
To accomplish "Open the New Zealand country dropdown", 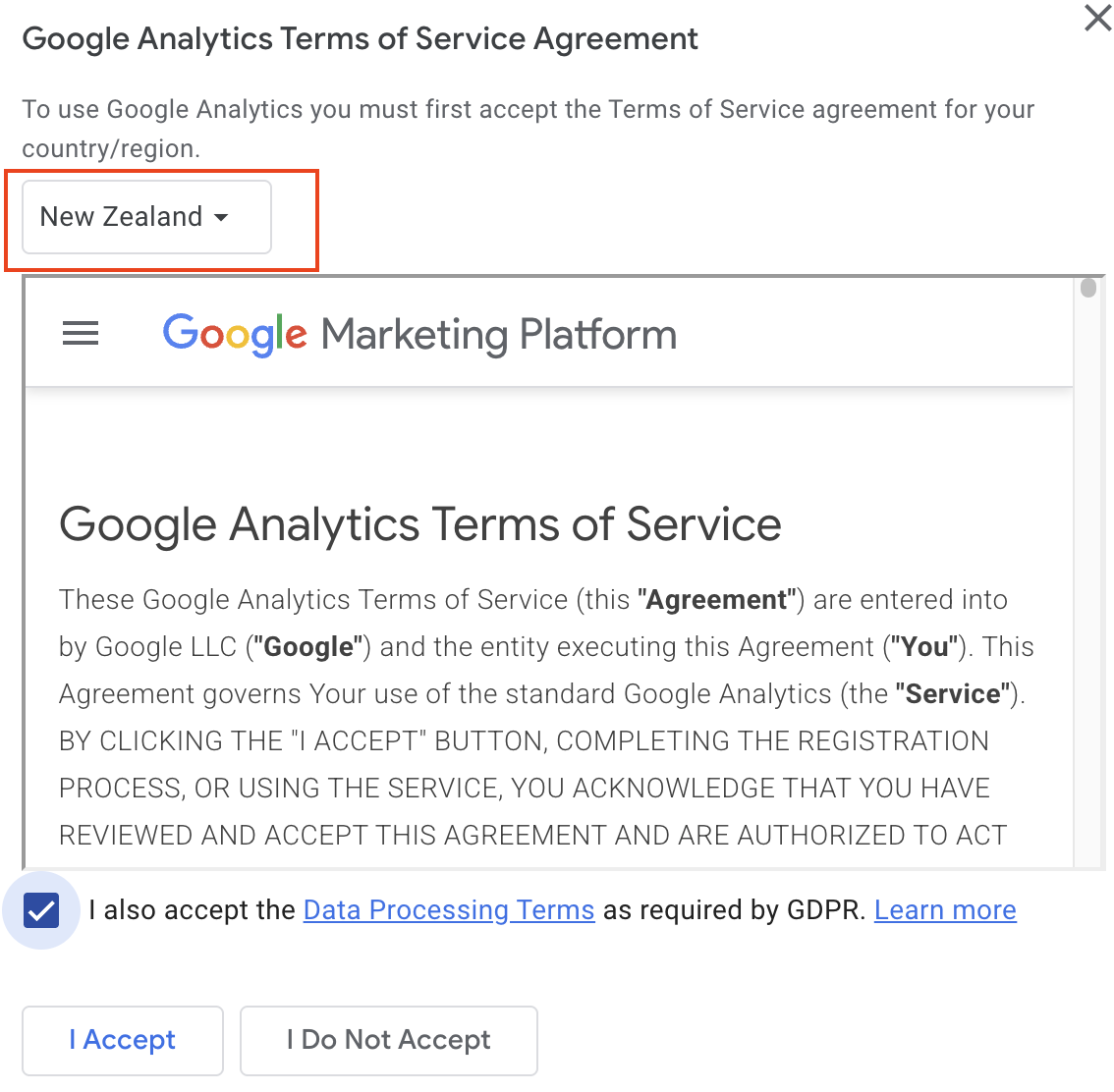I will click(146, 217).
